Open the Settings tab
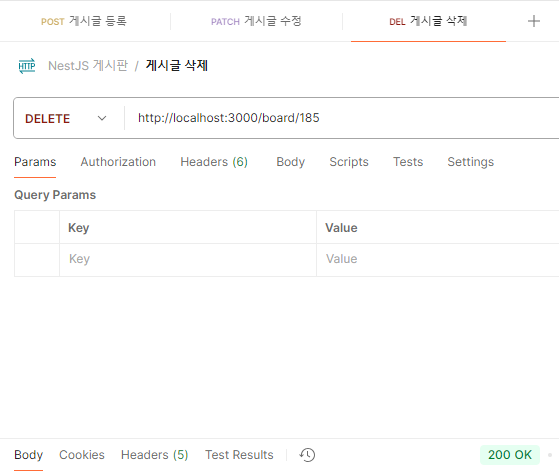The height and width of the screenshot is (472, 559). point(471,162)
